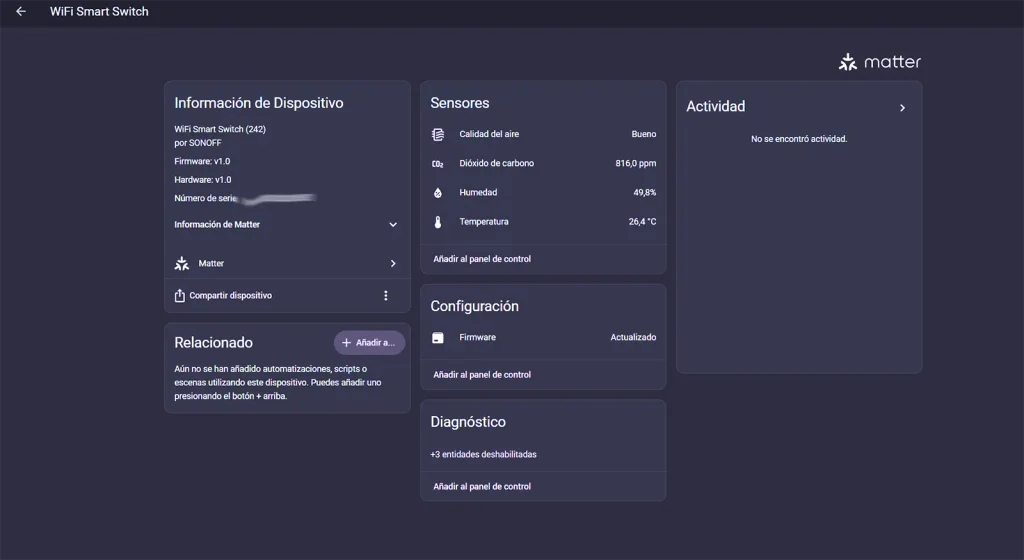Viewport: 1024px width, 560px height.
Task: Click the No se encontró actividad message
Action: point(799,139)
